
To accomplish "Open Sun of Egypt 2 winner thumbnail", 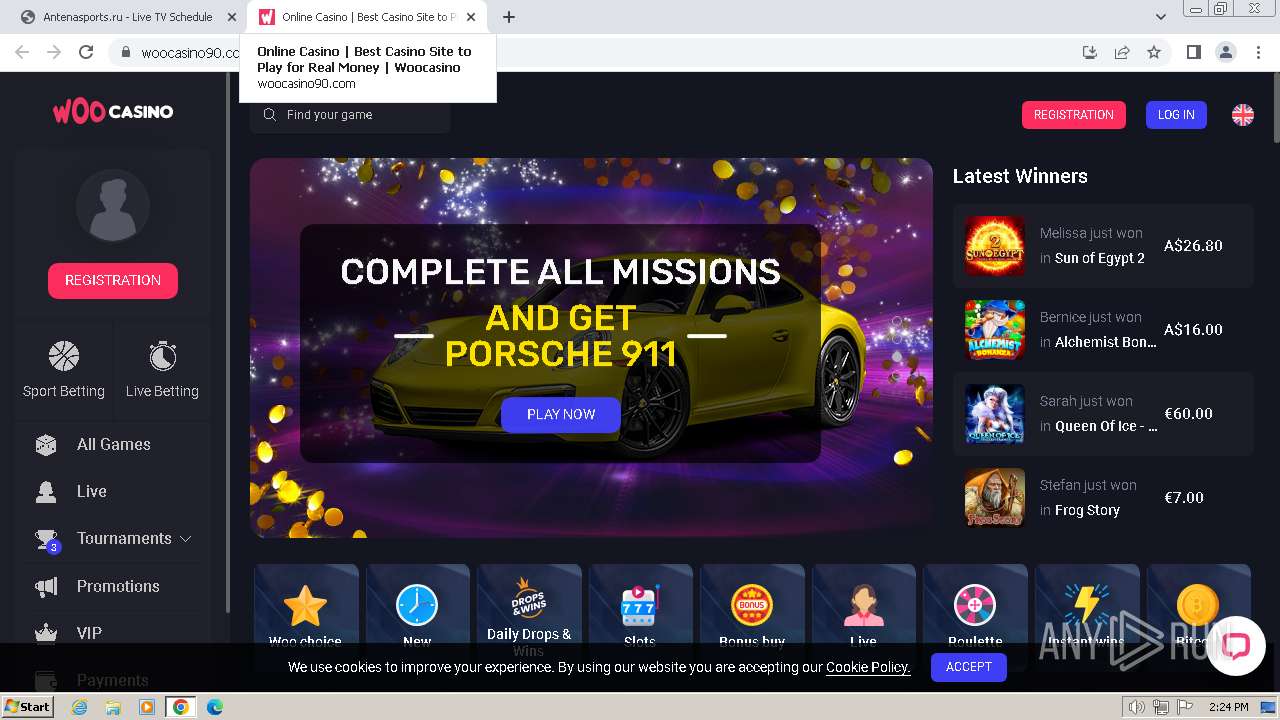I will click(995, 246).
